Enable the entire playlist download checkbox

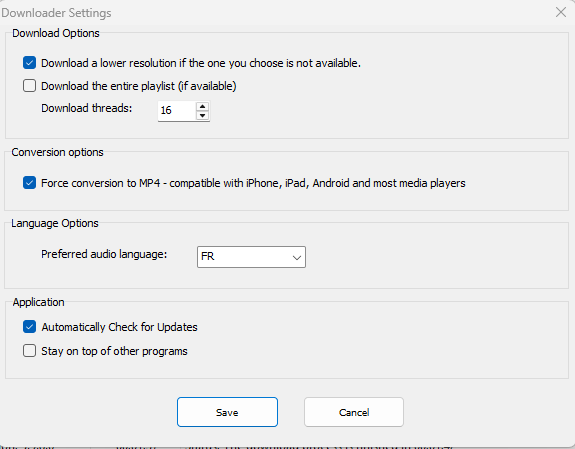point(29,86)
